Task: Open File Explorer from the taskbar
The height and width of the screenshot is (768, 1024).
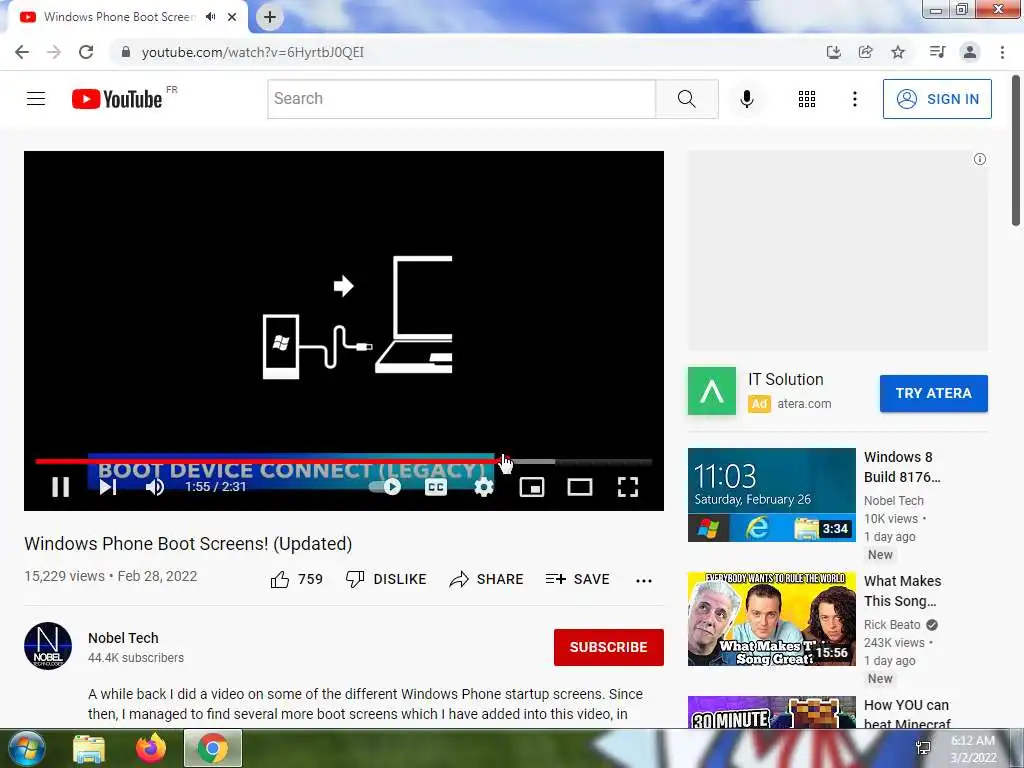Action: pyautogui.click(x=89, y=748)
